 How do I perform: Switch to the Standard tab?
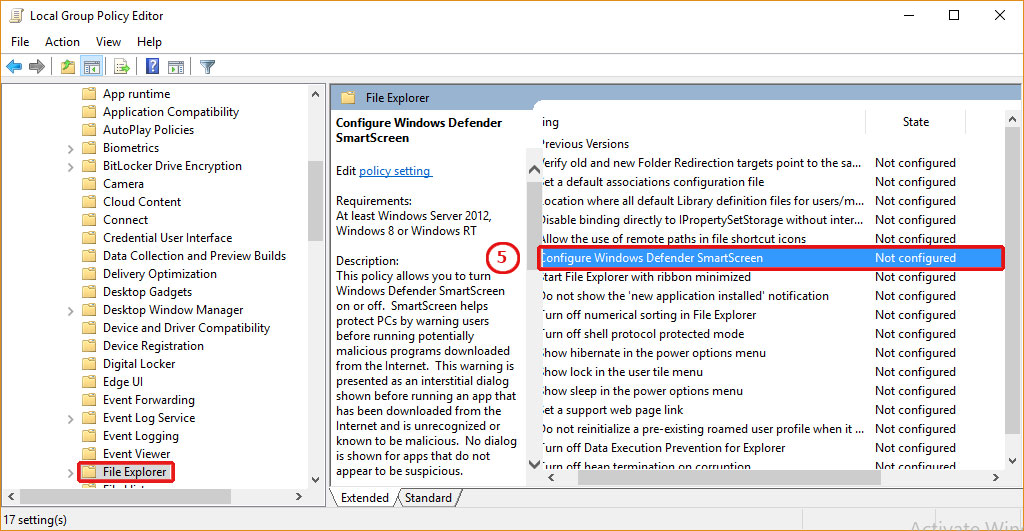(x=428, y=498)
